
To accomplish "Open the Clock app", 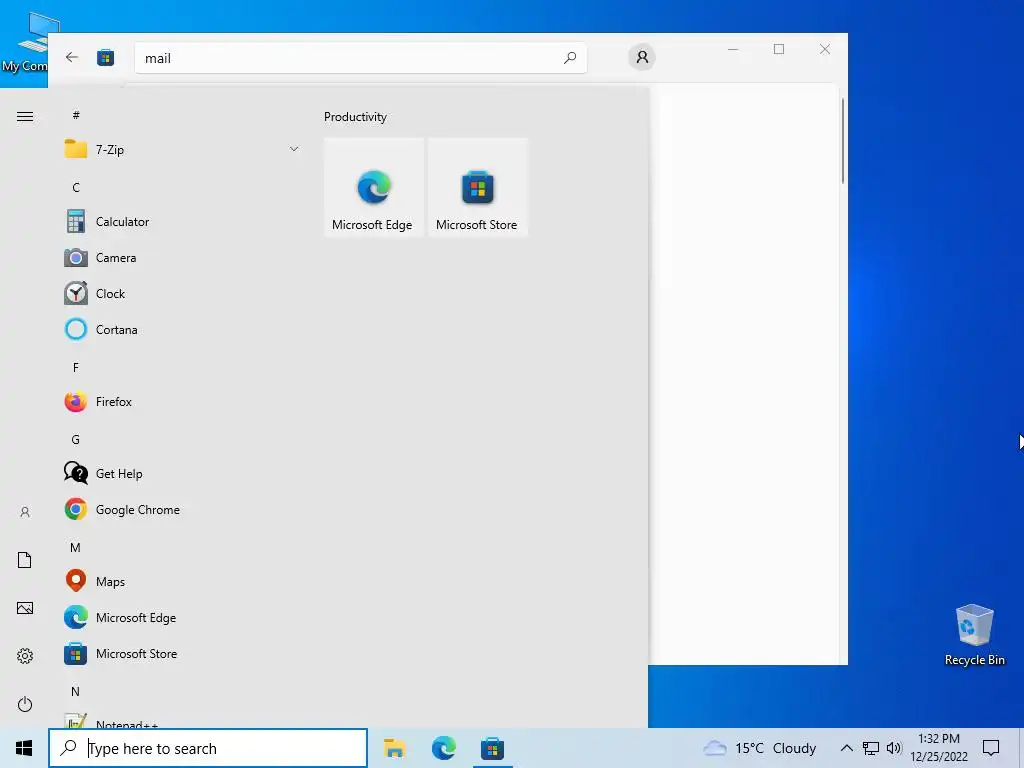I will [181, 293].
